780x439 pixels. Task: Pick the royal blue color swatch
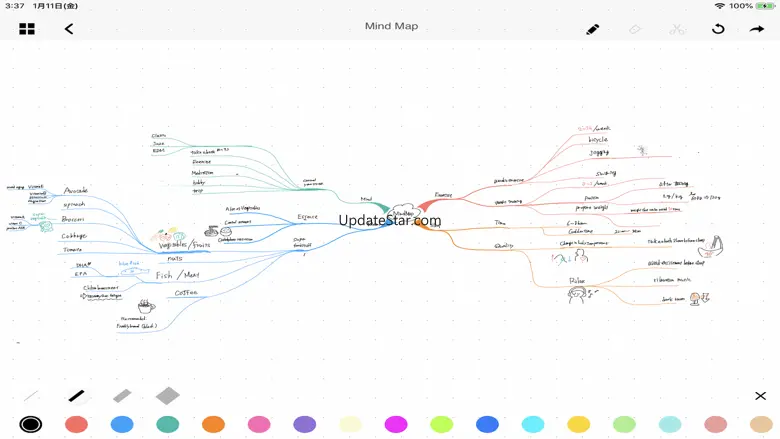(x=488, y=424)
